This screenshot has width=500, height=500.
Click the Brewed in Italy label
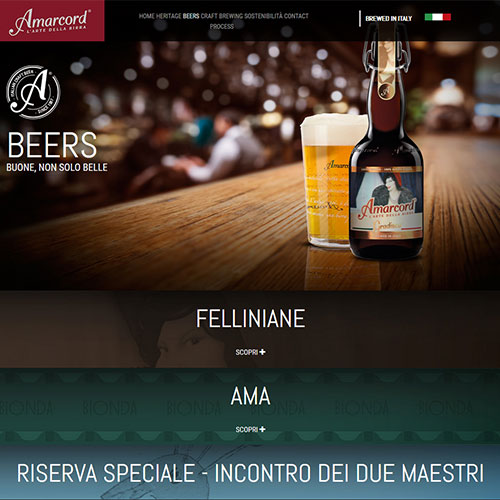pyautogui.click(x=389, y=19)
